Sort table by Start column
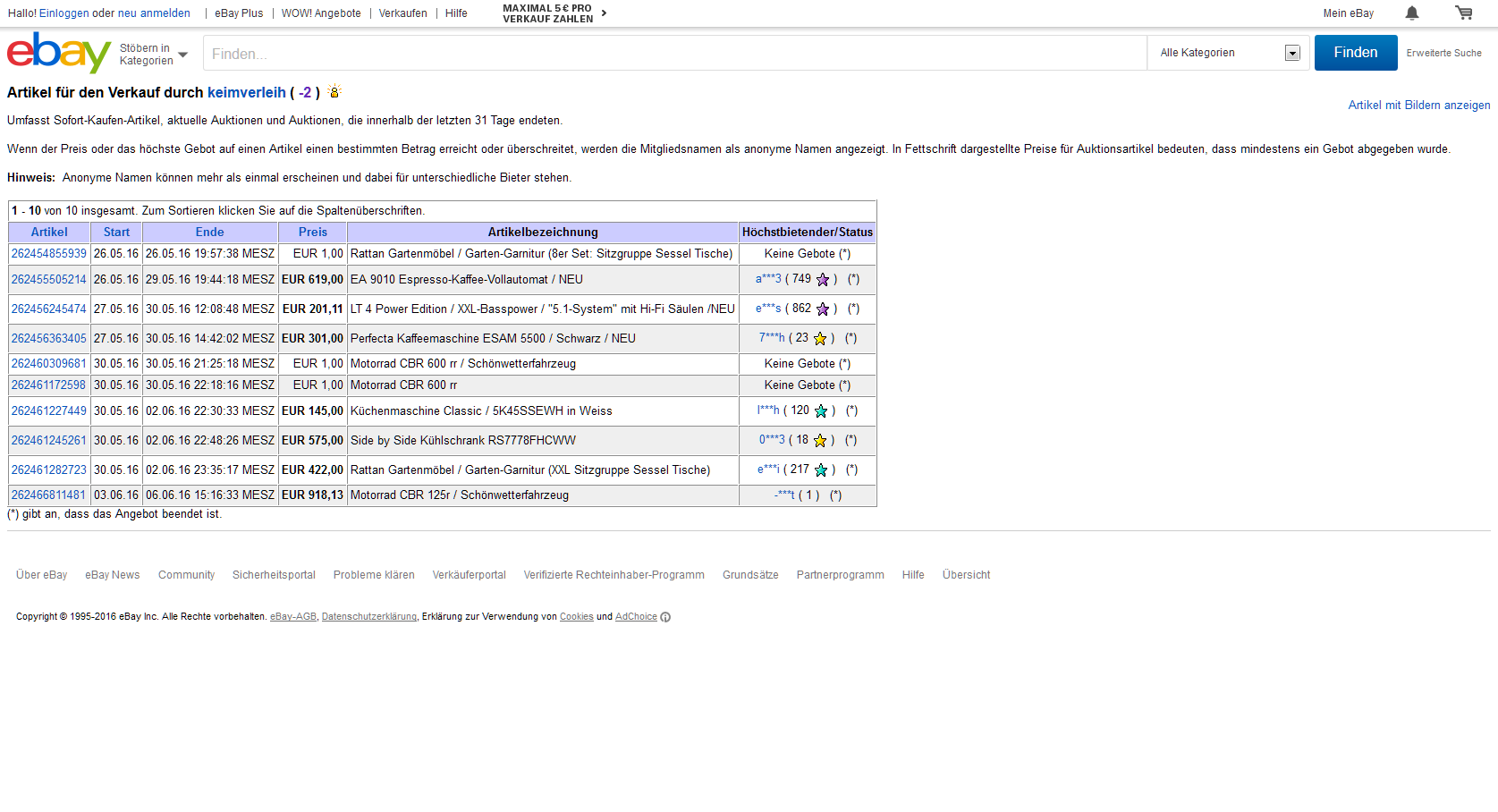Viewport: 1498px width, 812px height. coord(116,232)
